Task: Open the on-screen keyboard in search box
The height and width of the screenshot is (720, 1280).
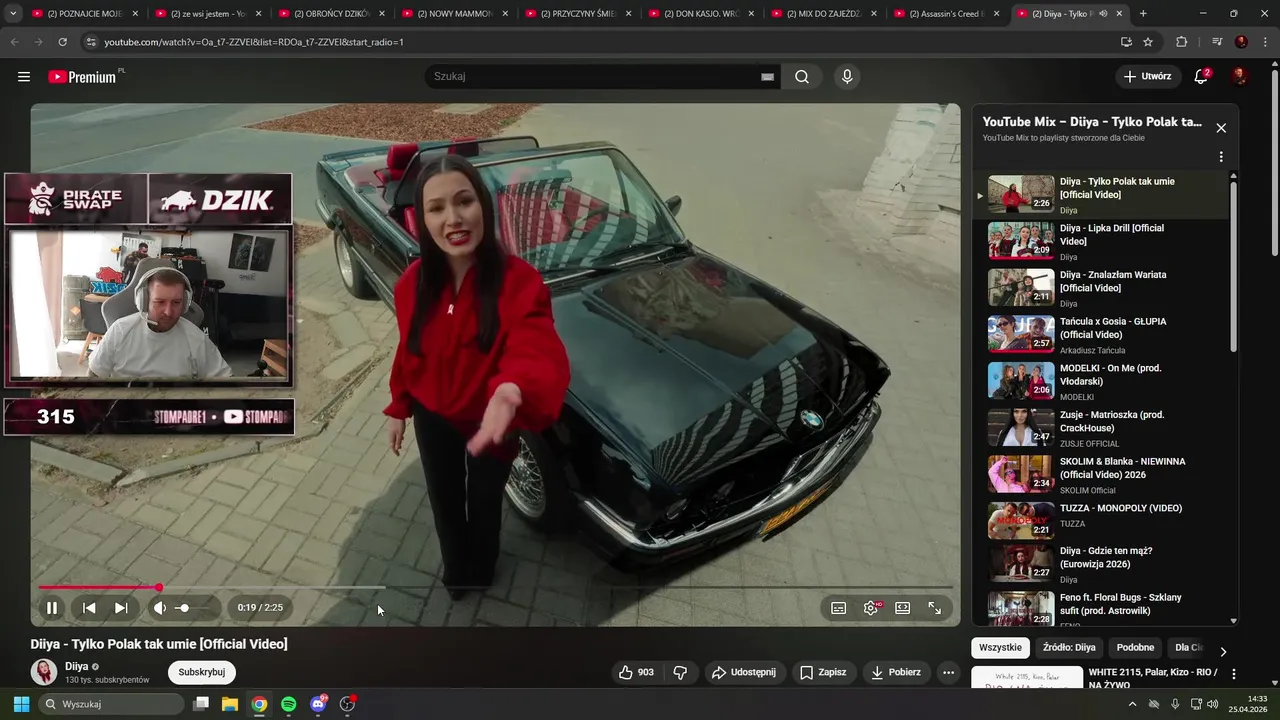Action: coord(767,77)
